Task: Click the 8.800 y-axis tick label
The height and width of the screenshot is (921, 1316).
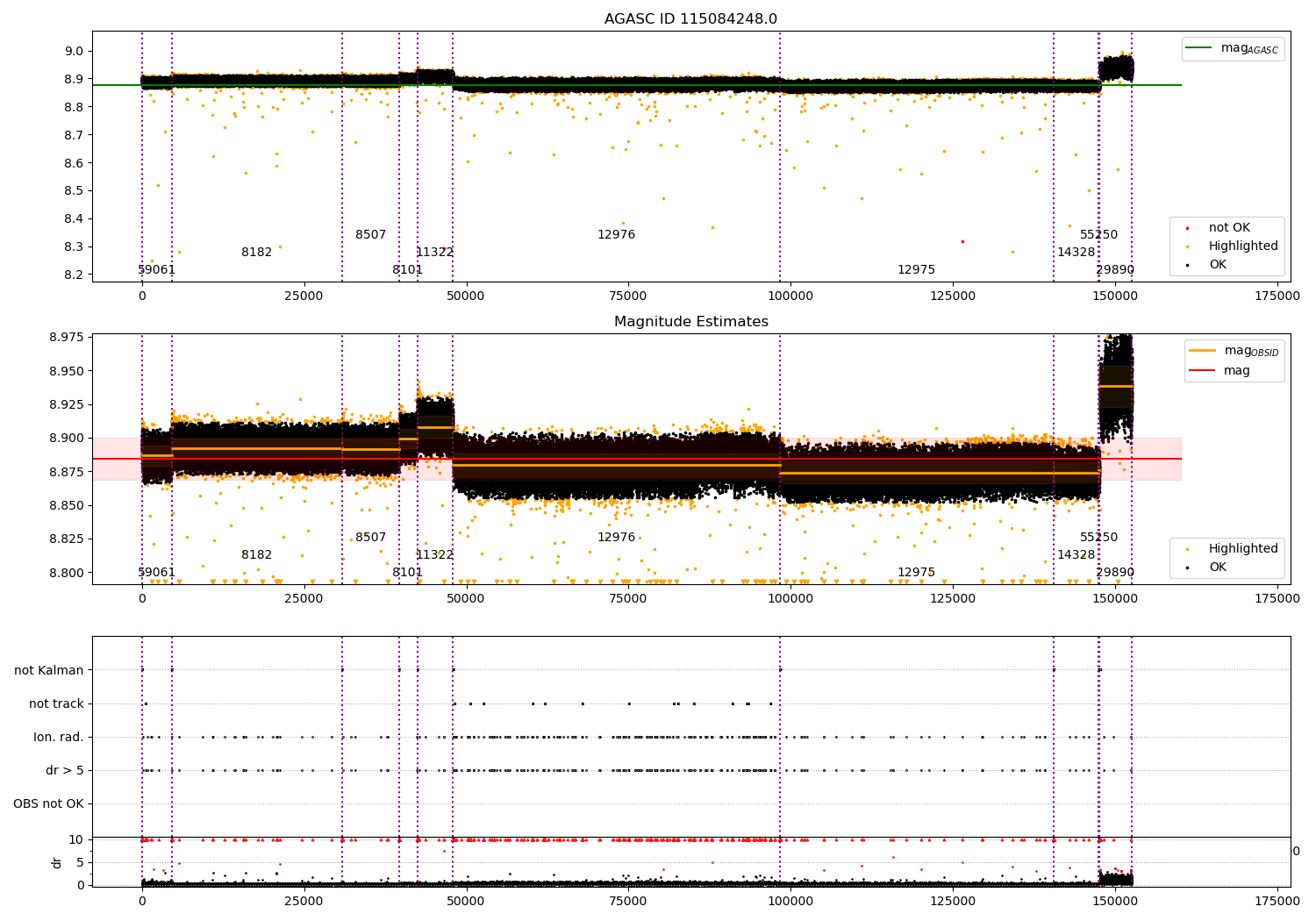Action: pyautogui.click(x=68, y=573)
